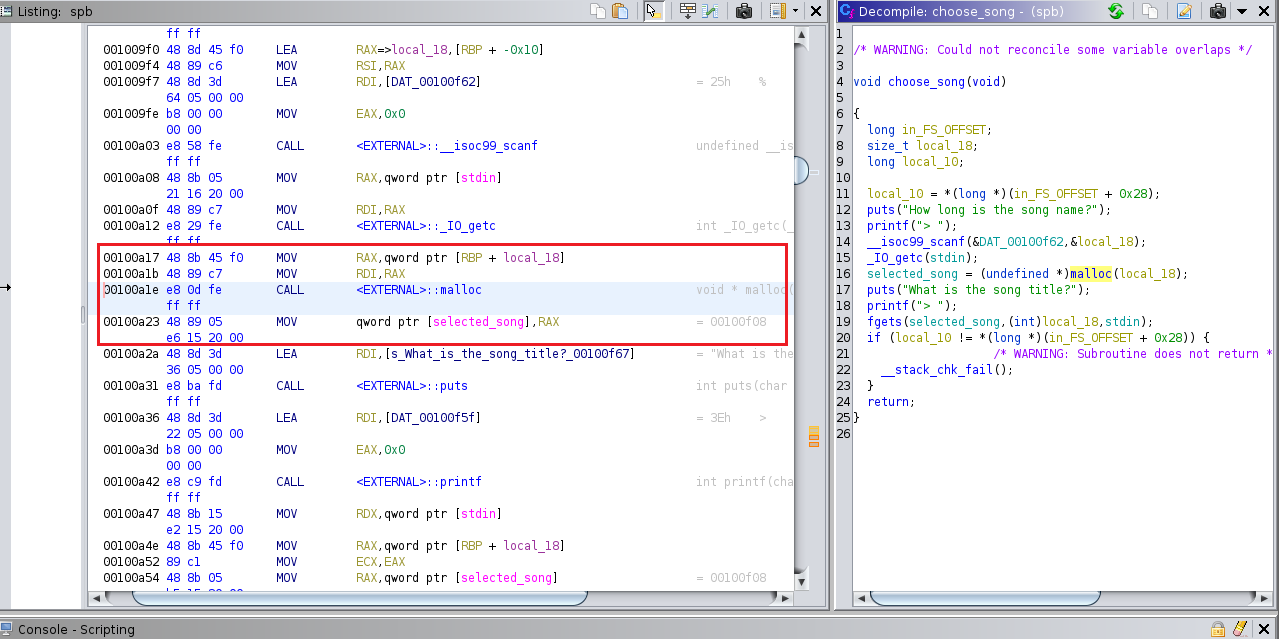1279x639 pixels.
Task: Select address 00100a23 in the Listing
Action: tap(131, 322)
